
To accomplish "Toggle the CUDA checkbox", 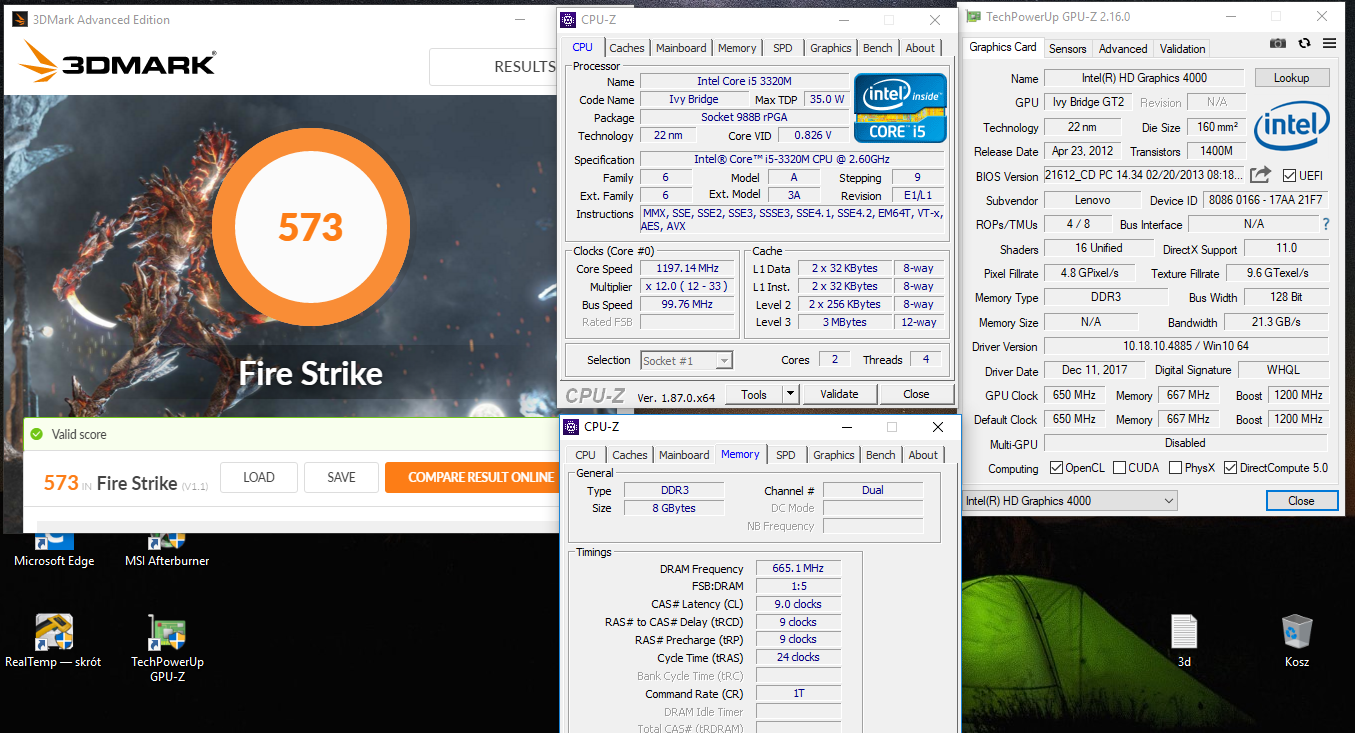I will pos(1119,468).
